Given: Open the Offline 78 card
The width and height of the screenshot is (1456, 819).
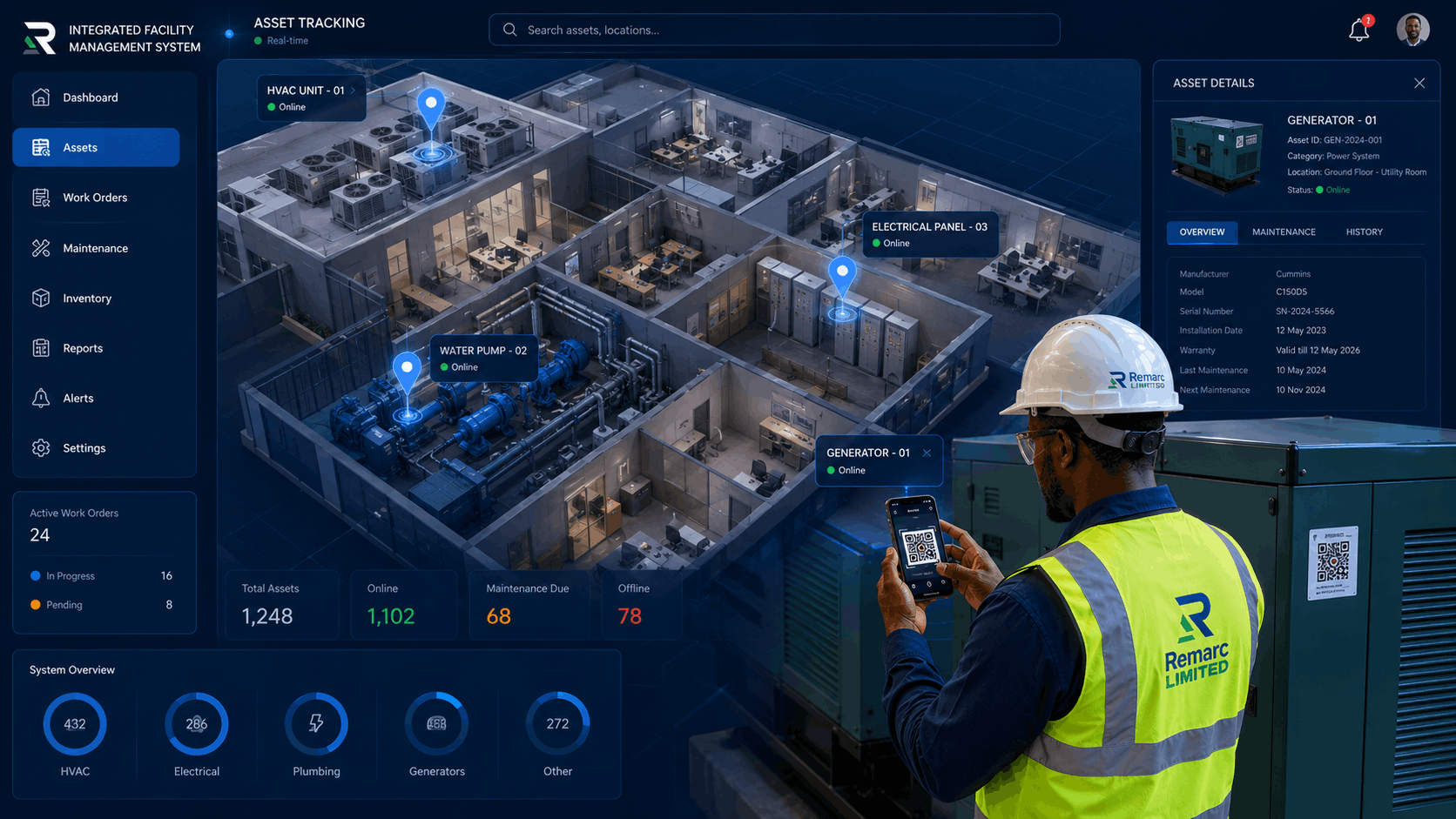Looking at the screenshot, I should (x=642, y=605).
